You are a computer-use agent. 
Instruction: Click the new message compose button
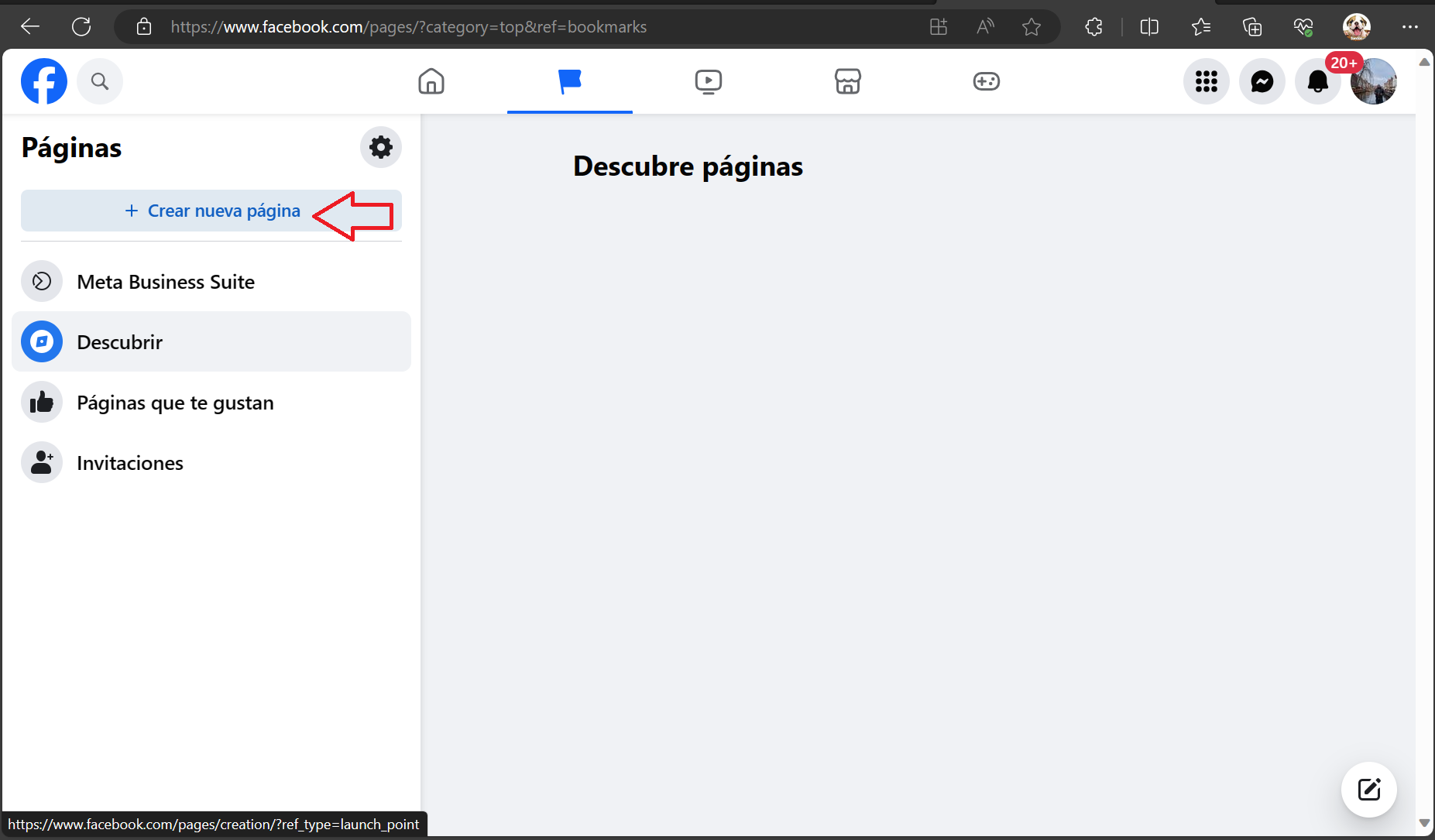(1368, 790)
